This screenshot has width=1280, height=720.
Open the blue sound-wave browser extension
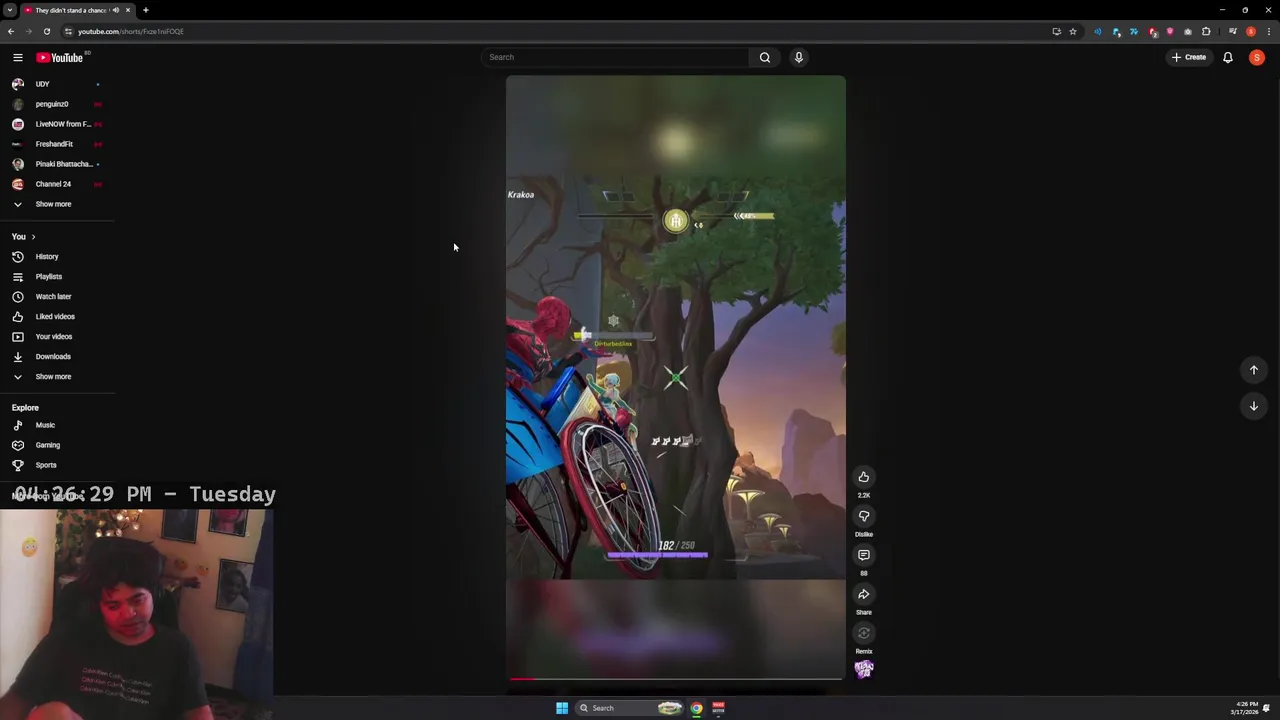click(1098, 32)
